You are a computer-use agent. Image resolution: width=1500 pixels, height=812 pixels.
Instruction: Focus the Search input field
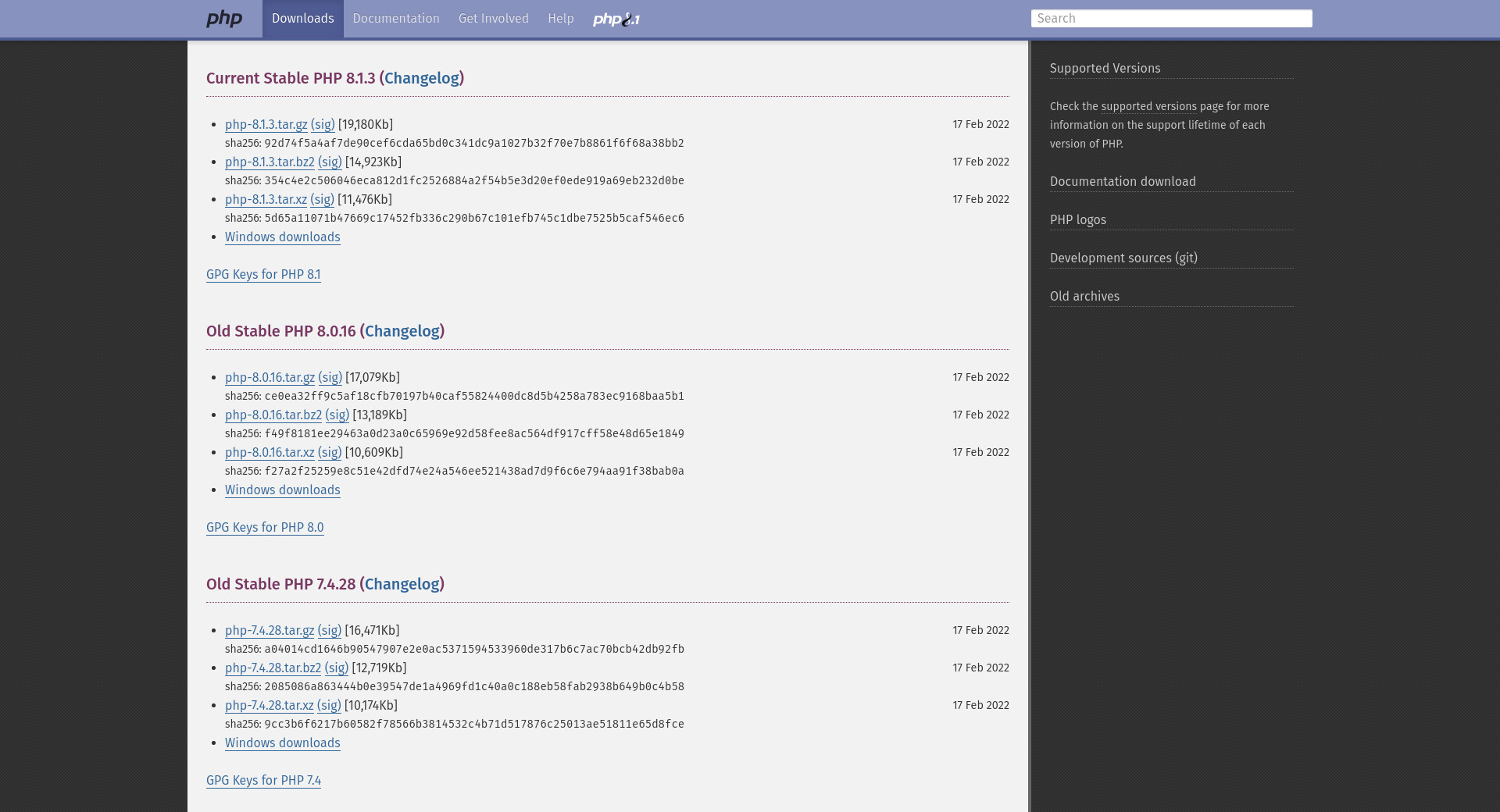[1170, 19]
